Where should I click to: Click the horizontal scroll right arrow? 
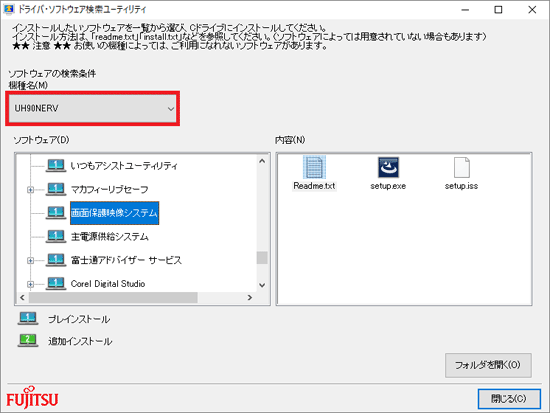click(x=250, y=298)
